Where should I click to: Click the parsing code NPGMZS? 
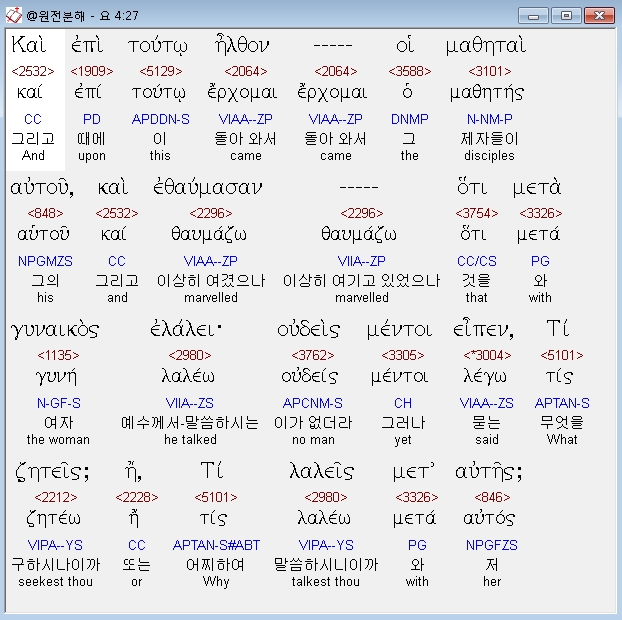[45, 261]
